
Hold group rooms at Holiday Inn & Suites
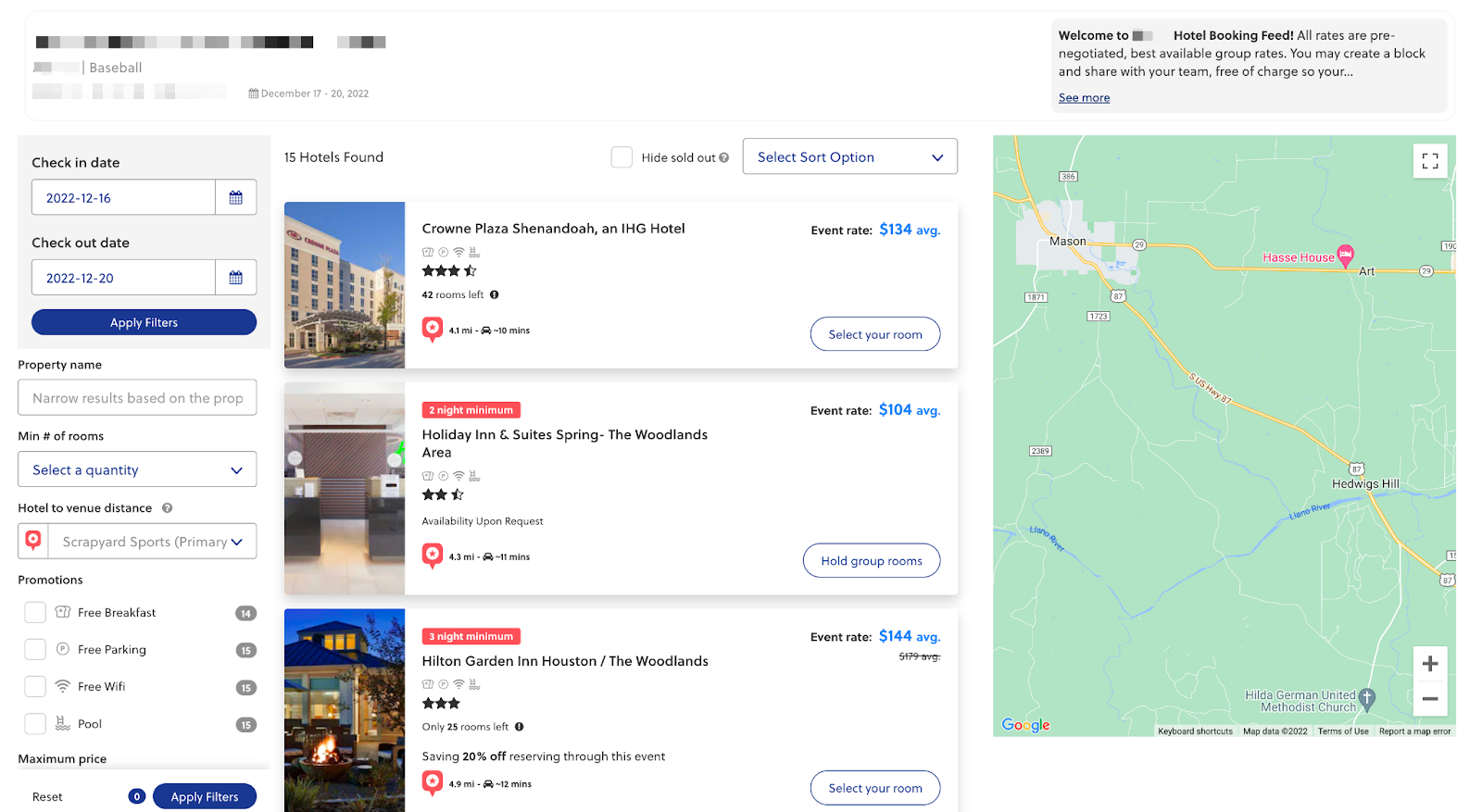point(872,560)
